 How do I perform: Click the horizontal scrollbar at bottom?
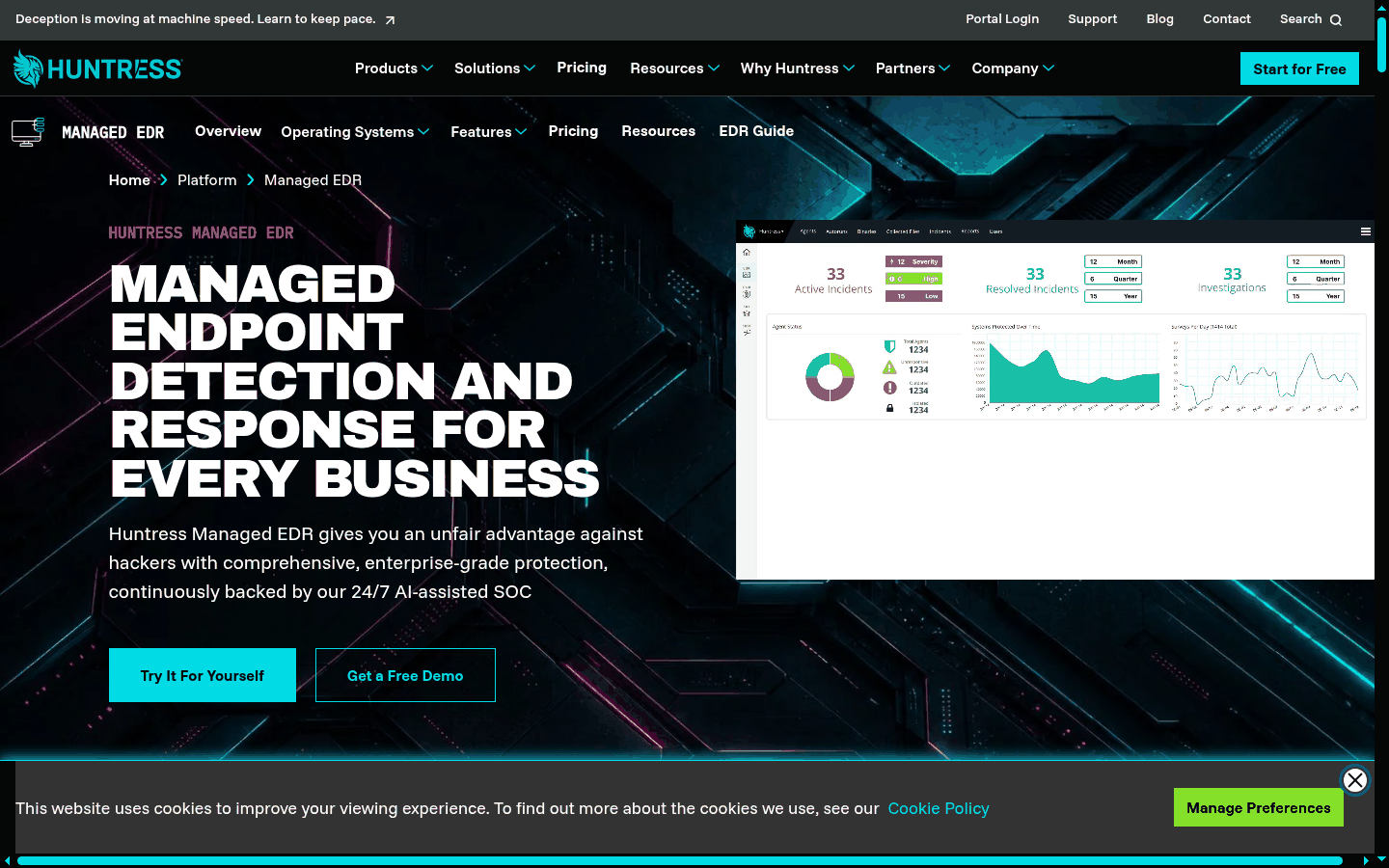click(680, 860)
